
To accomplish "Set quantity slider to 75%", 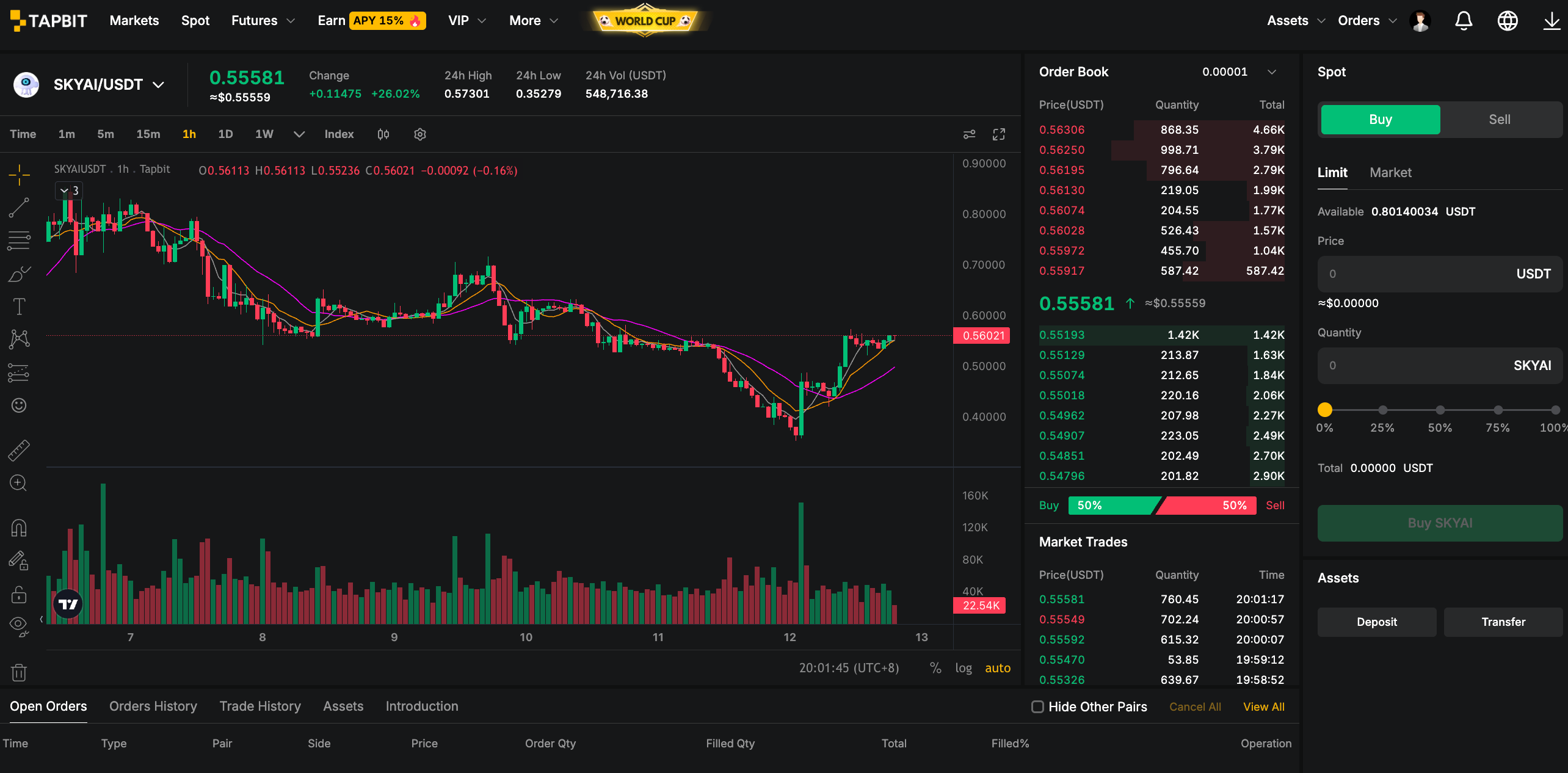I will (1498, 410).
